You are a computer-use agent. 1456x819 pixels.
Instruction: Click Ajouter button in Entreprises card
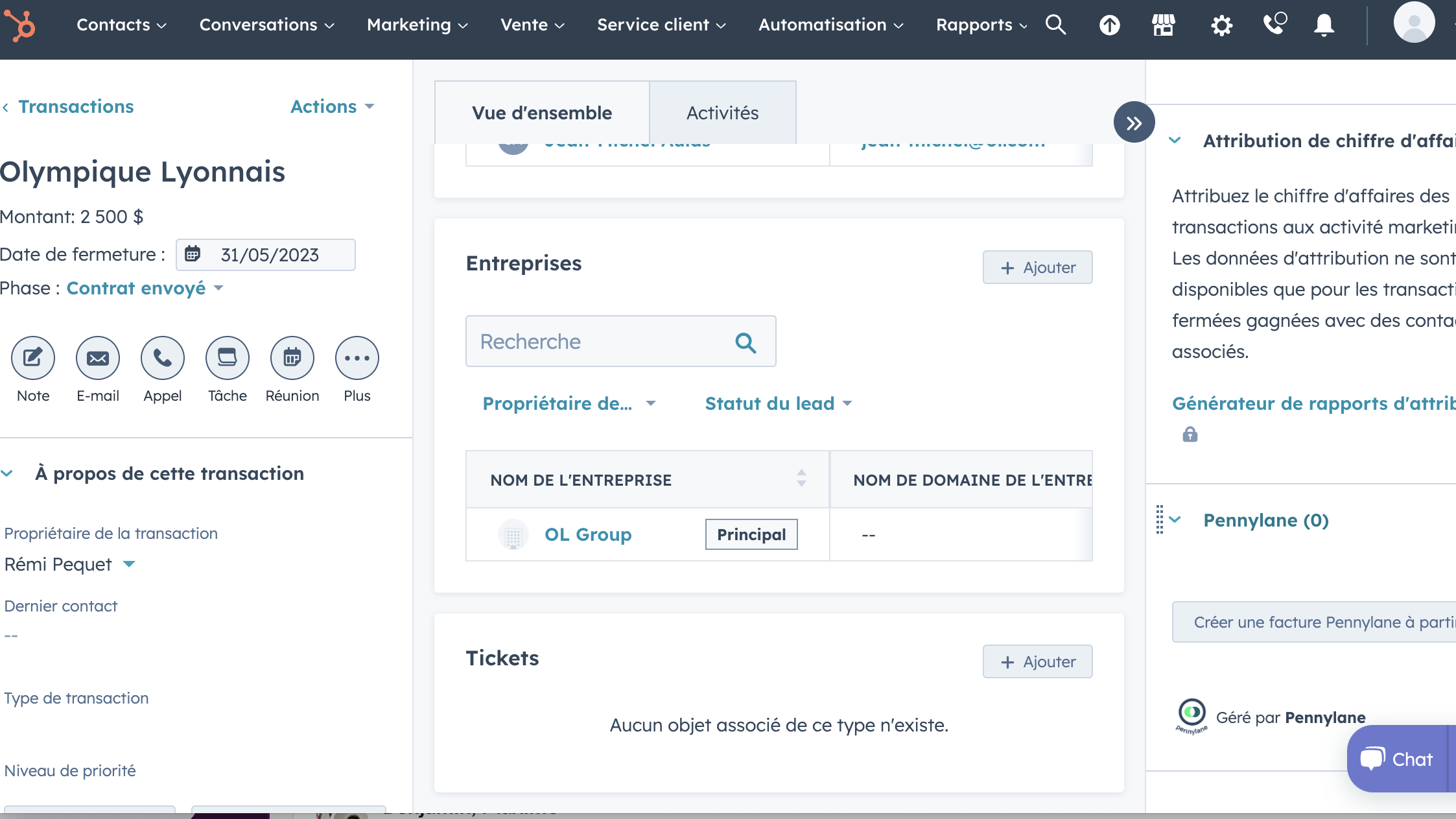(x=1037, y=267)
